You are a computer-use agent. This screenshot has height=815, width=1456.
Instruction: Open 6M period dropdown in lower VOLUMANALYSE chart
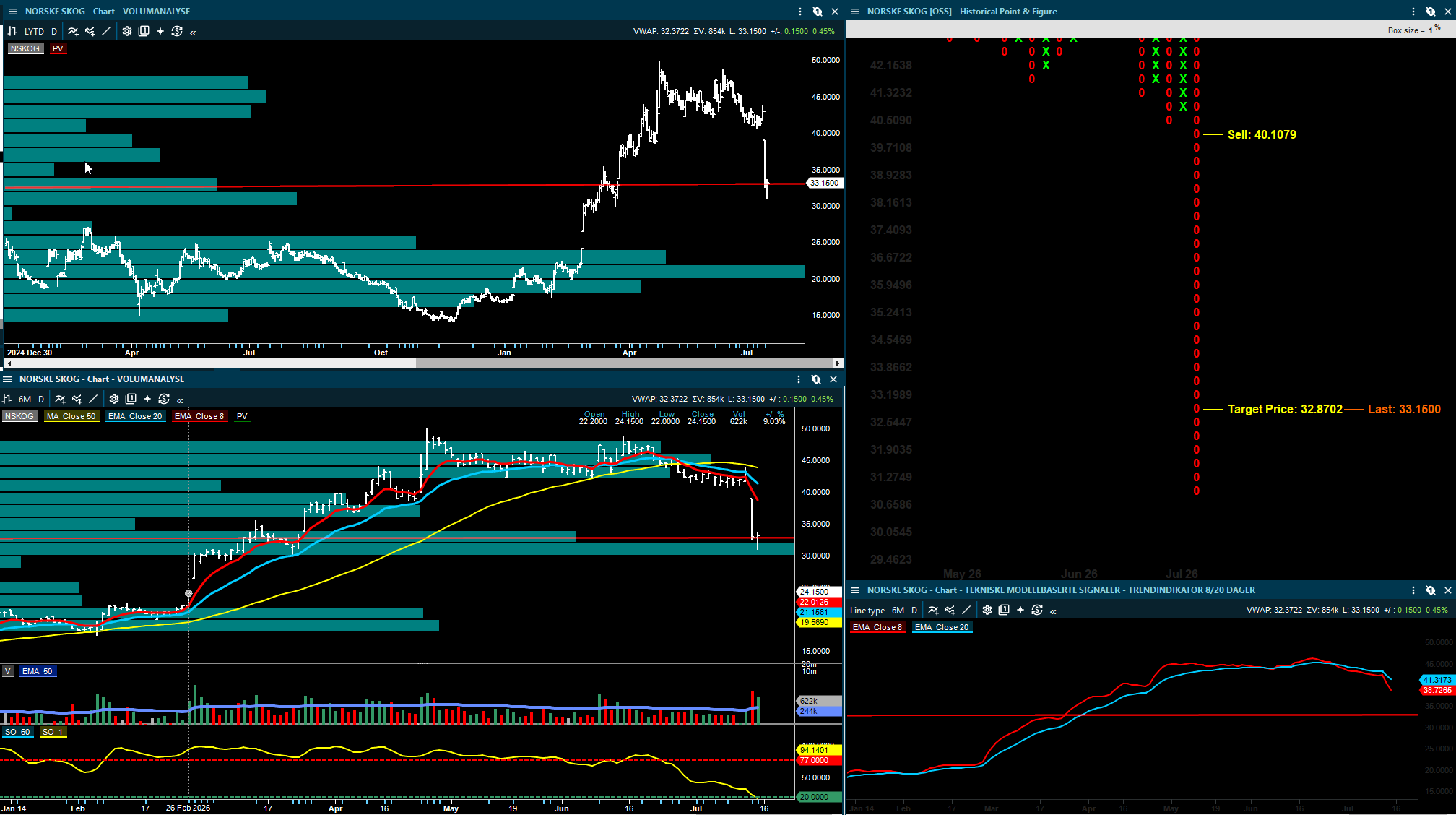(x=25, y=399)
